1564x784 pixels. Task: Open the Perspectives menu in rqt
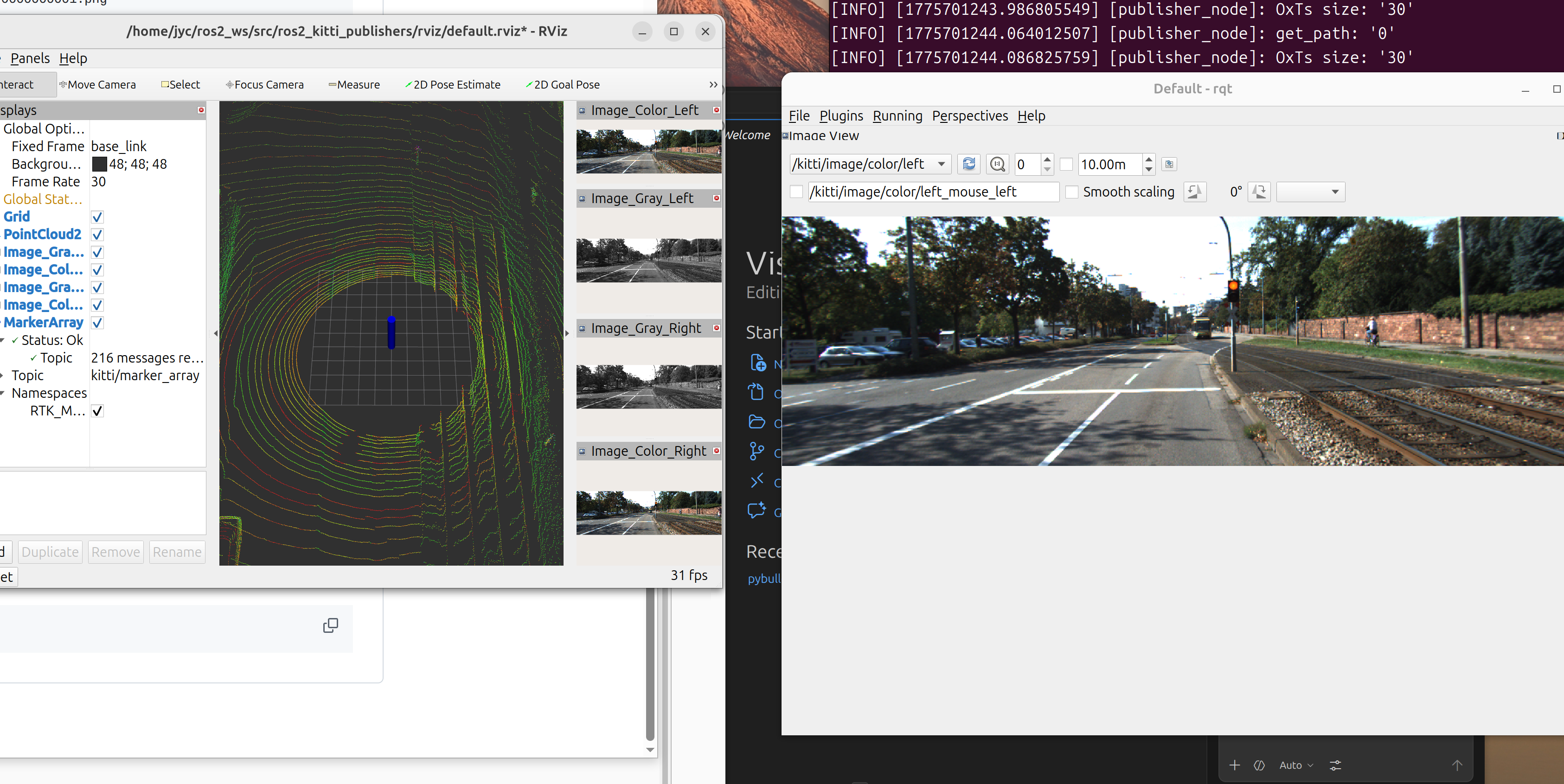pyautogui.click(x=969, y=115)
